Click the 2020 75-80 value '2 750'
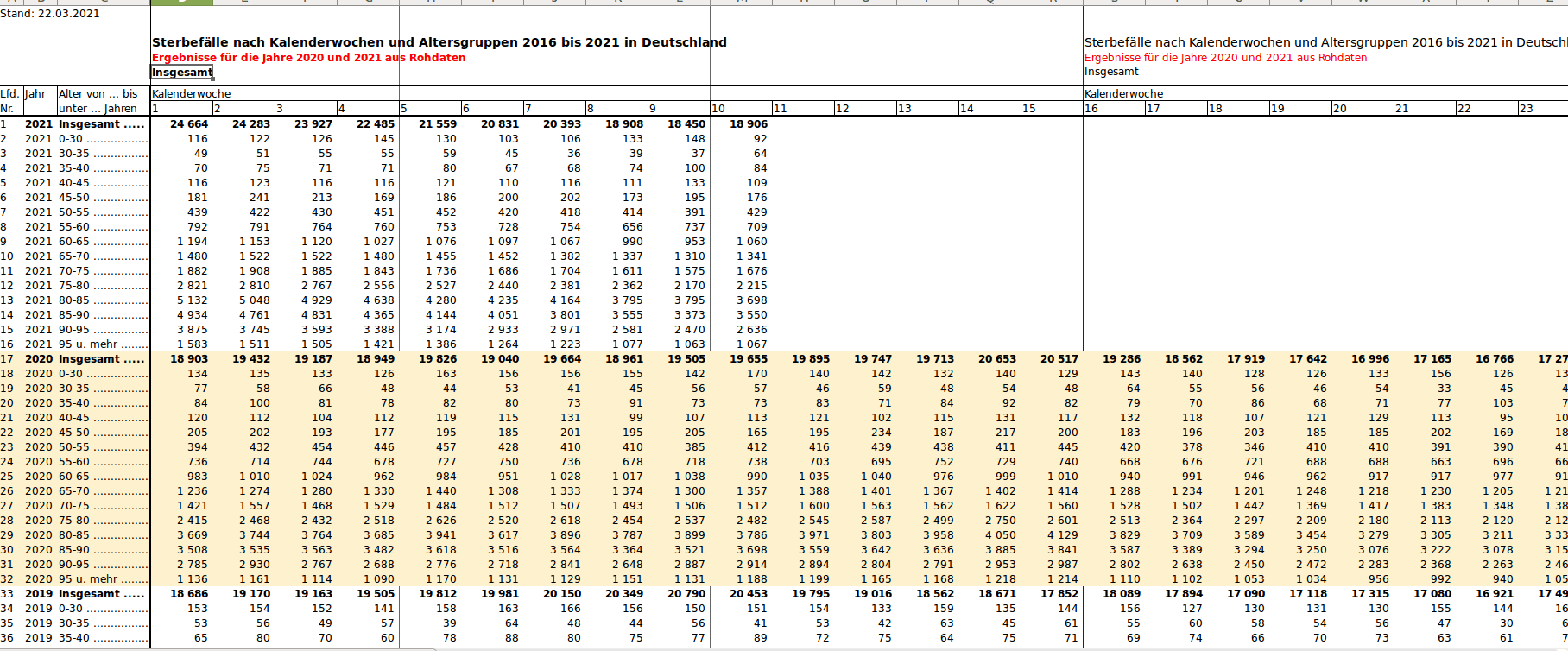Image resolution: width=1568 pixels, height=651 pixels. point(1001,521)
